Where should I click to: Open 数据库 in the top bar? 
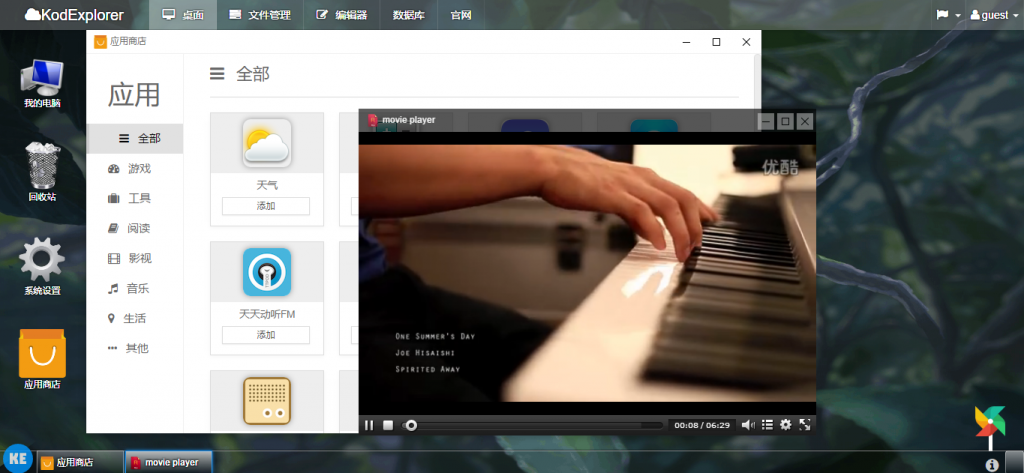[x=409, y=15]
